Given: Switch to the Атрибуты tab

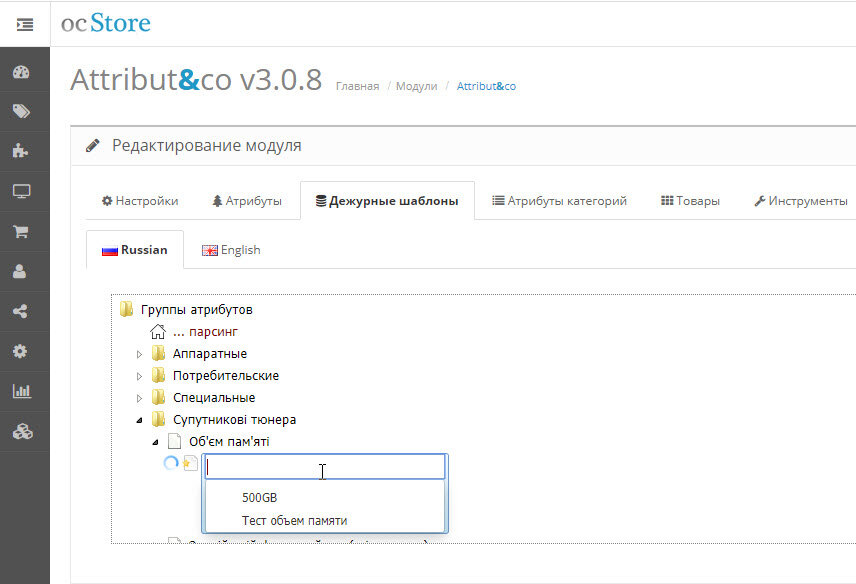Looking at the screenshot, I should 247,201.
